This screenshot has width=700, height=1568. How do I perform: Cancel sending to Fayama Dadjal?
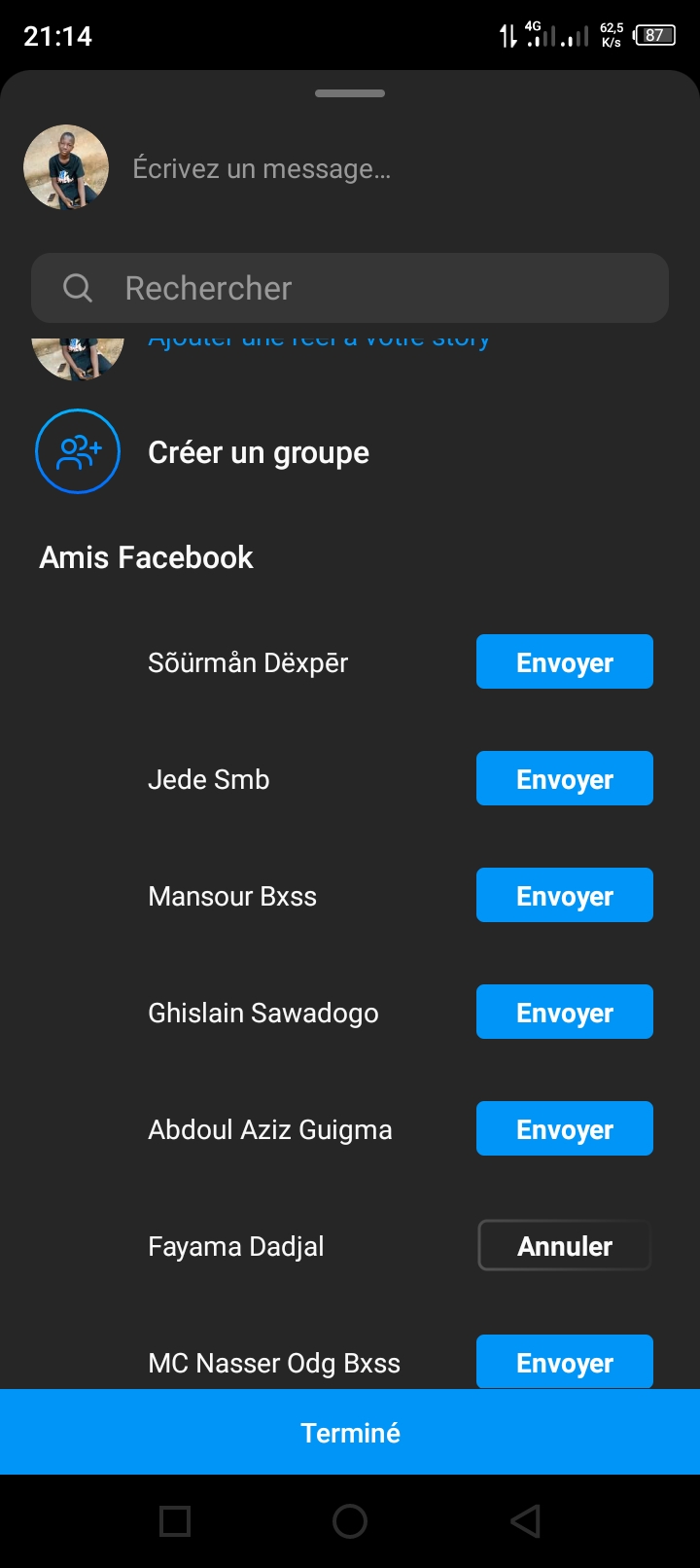tap(564, 1246)
